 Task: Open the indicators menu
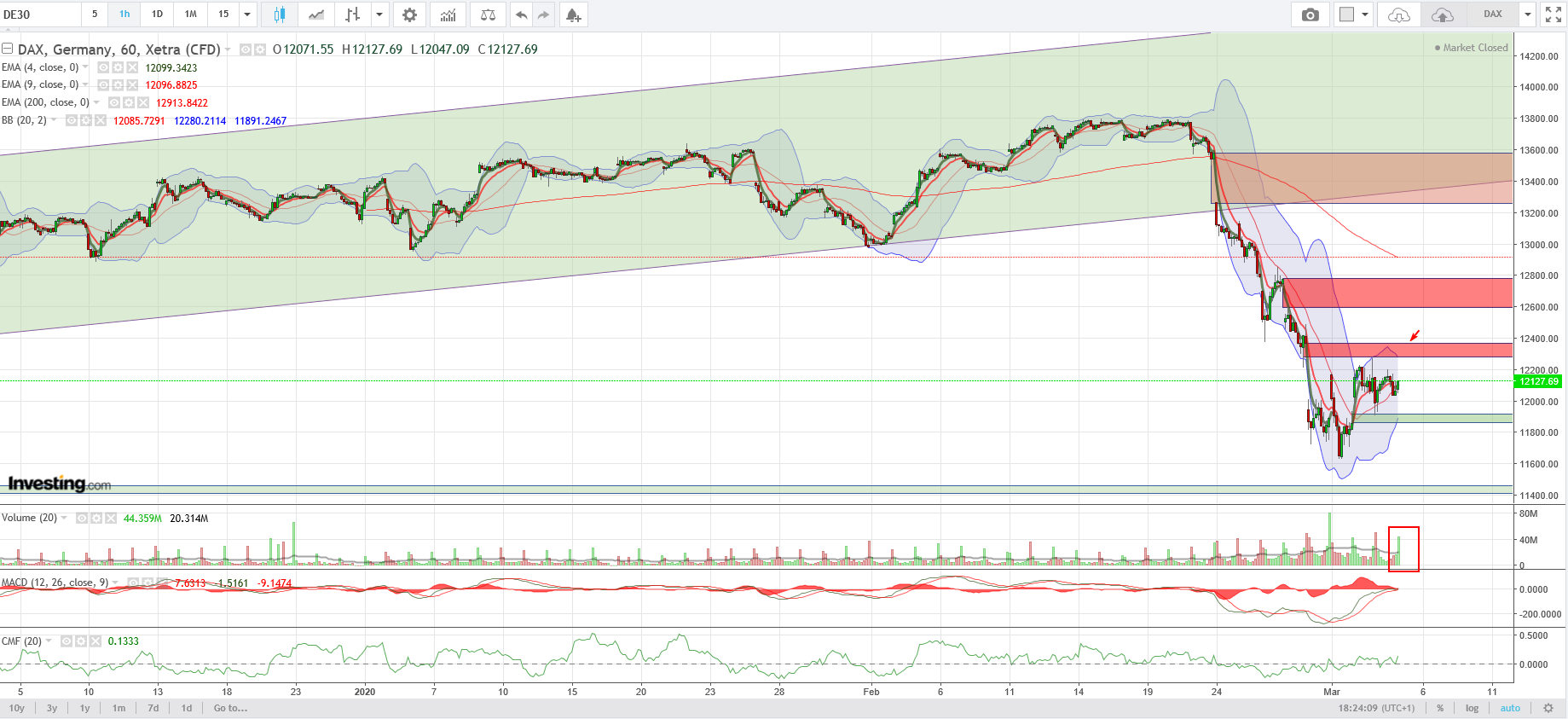[448, 14]
